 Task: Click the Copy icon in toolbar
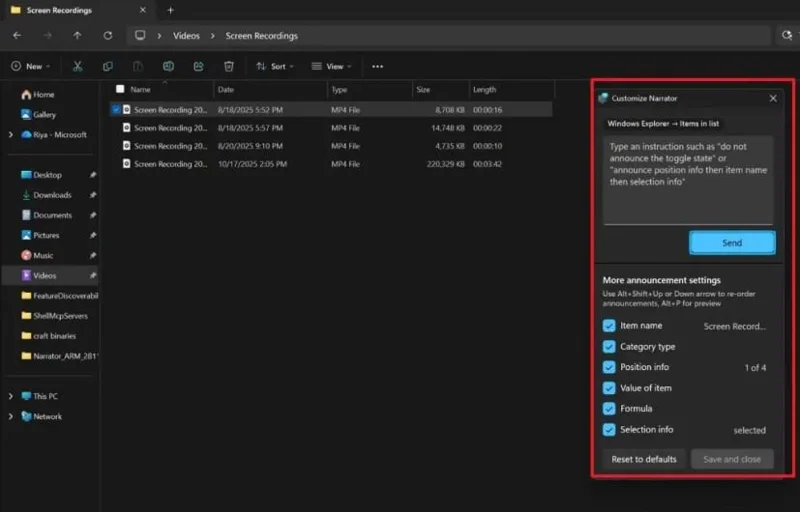[x=108, y=66]
